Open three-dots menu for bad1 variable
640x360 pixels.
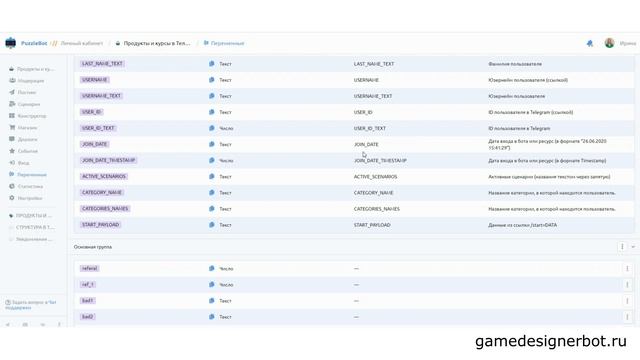tap(627, 301)
